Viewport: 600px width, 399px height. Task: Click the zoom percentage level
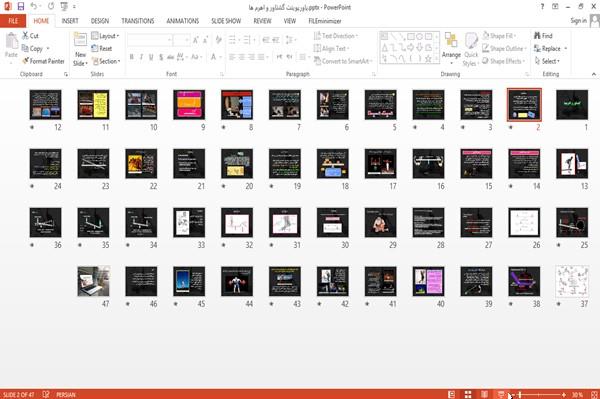point(577,394)
